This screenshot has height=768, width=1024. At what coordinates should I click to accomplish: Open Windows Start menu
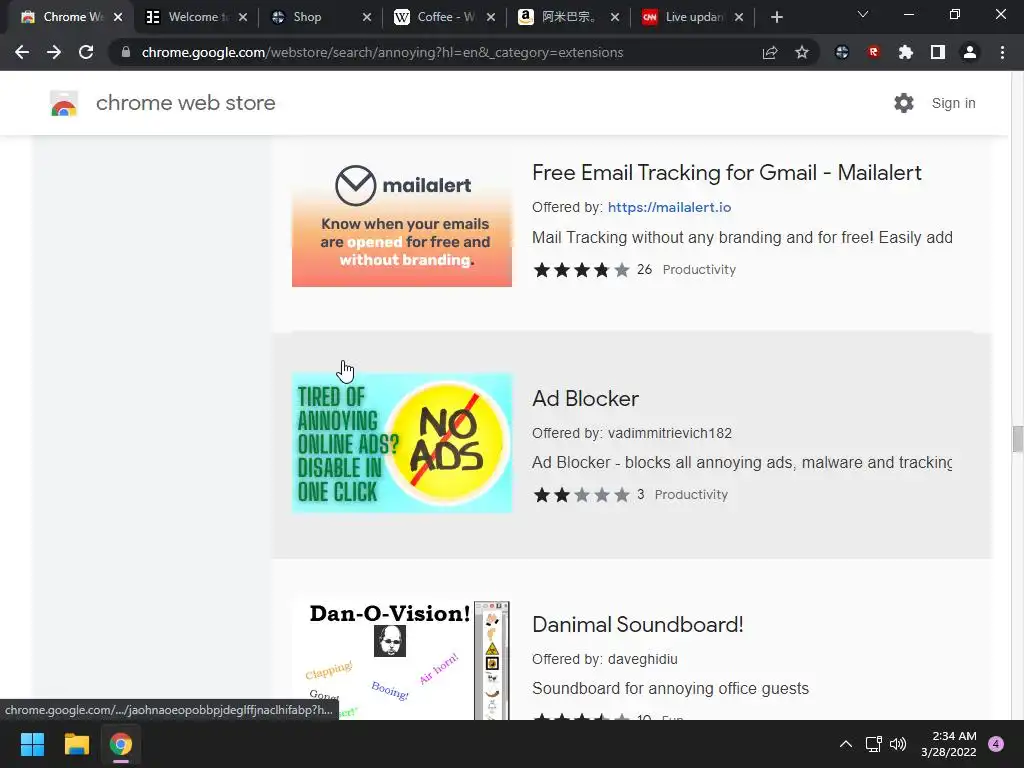click(32, 744)
